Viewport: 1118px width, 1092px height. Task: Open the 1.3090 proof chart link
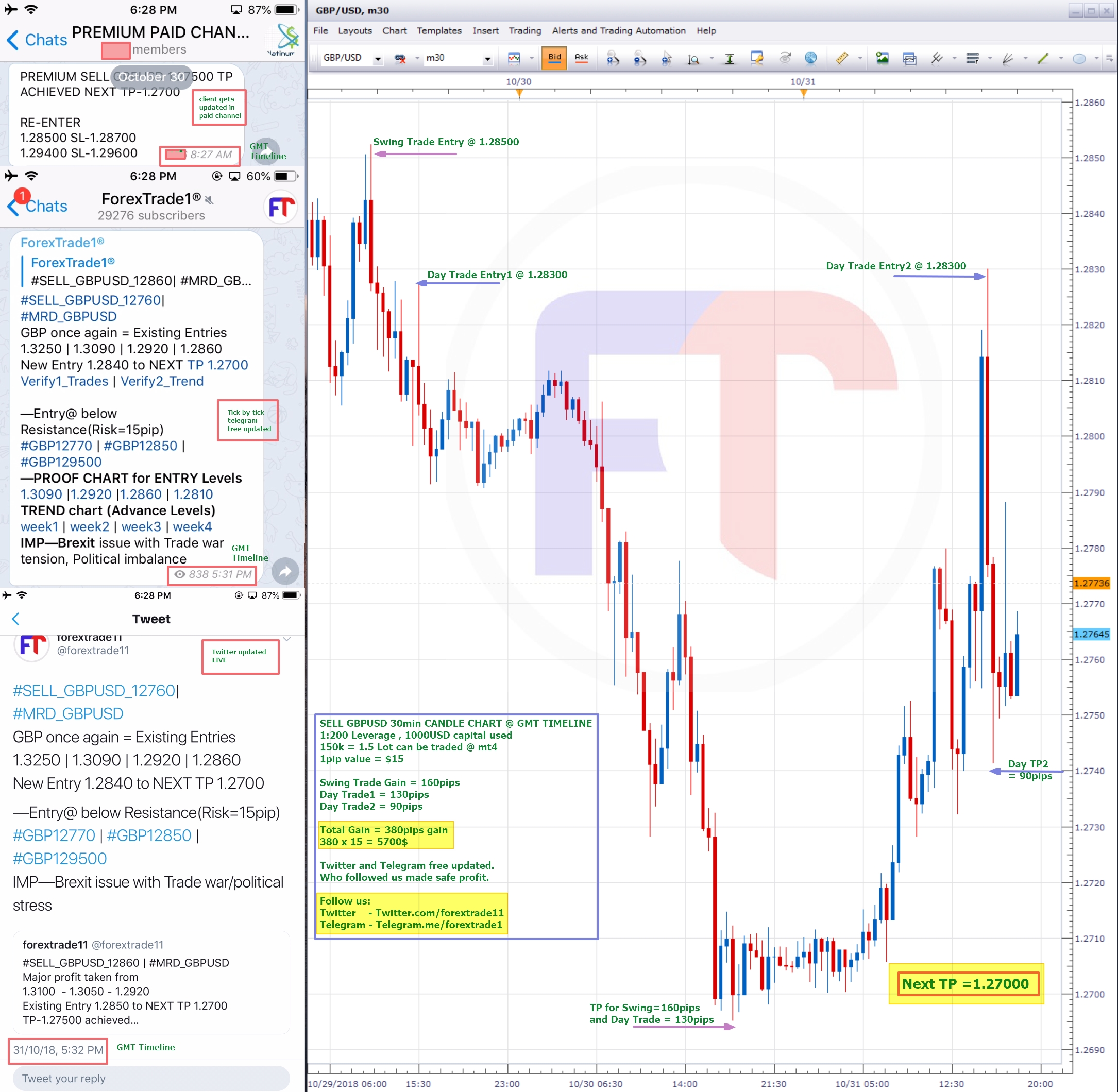[x=41, y=494]
